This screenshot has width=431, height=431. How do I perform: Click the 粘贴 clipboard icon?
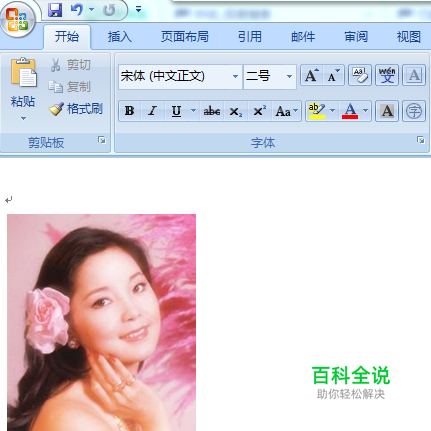click(23, 73)
